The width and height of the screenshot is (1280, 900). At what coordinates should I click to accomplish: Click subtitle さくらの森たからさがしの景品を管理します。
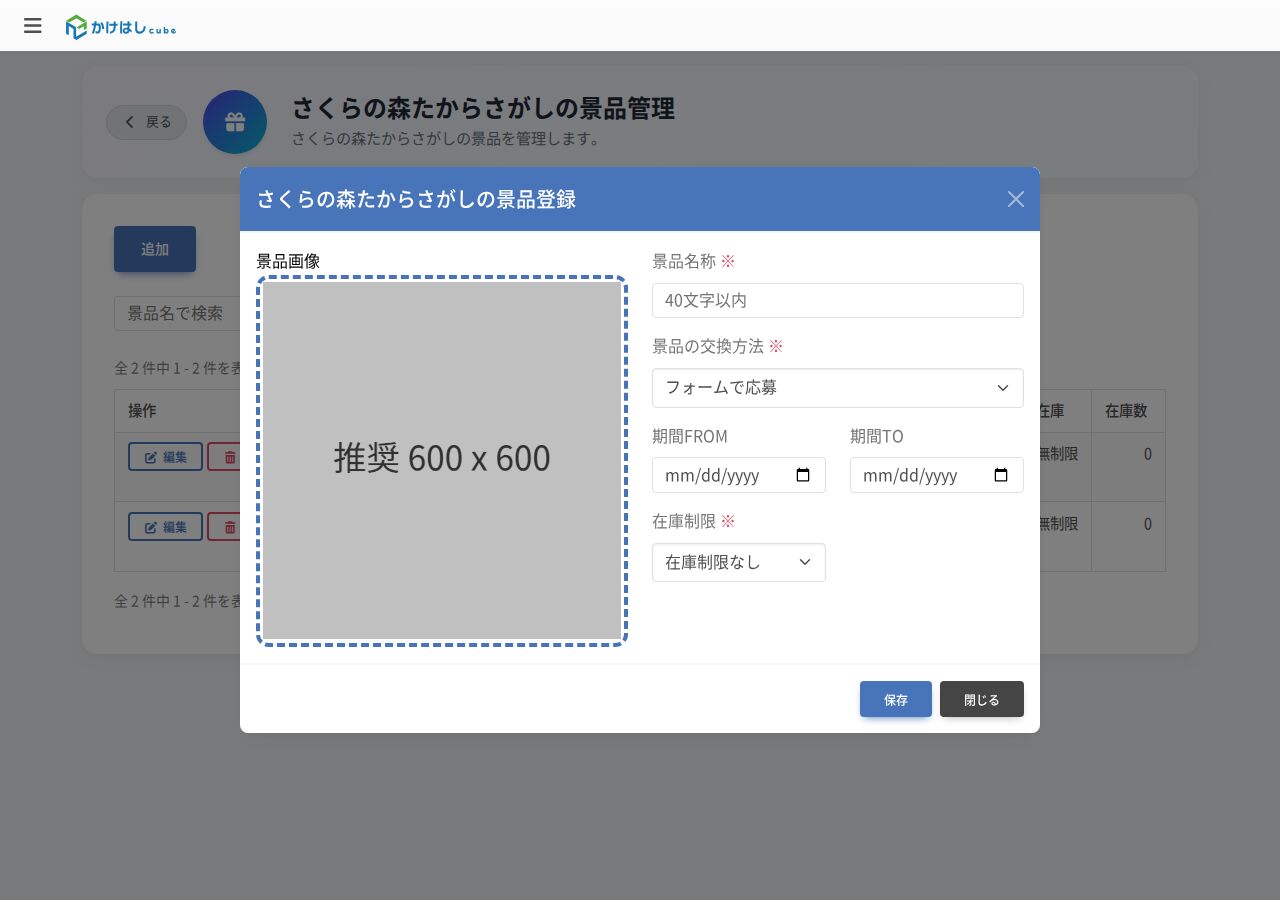tap(446, 138)
